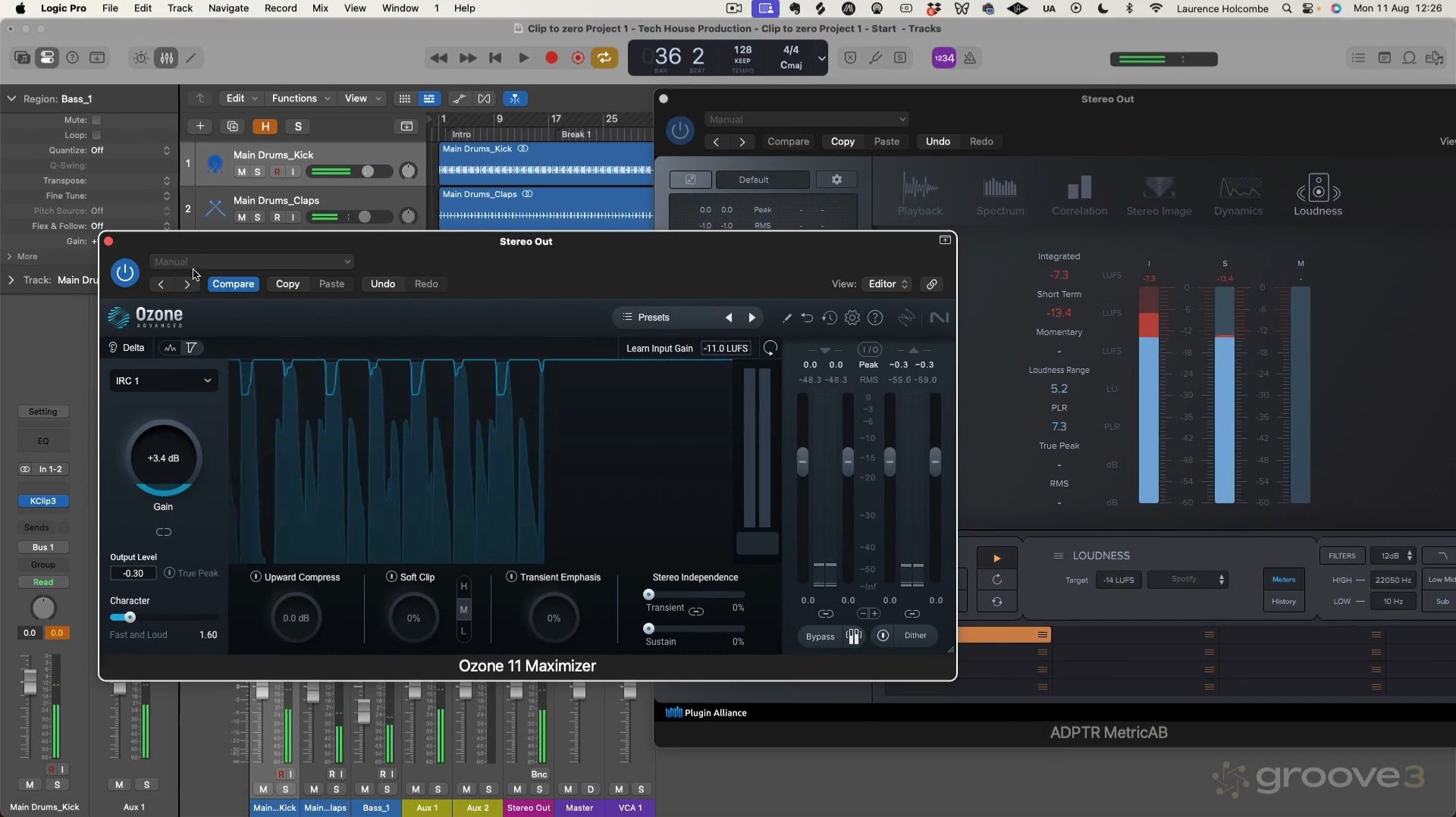
Task: Click the Compare button in Ozone window
Action: (x=233, y=284)
